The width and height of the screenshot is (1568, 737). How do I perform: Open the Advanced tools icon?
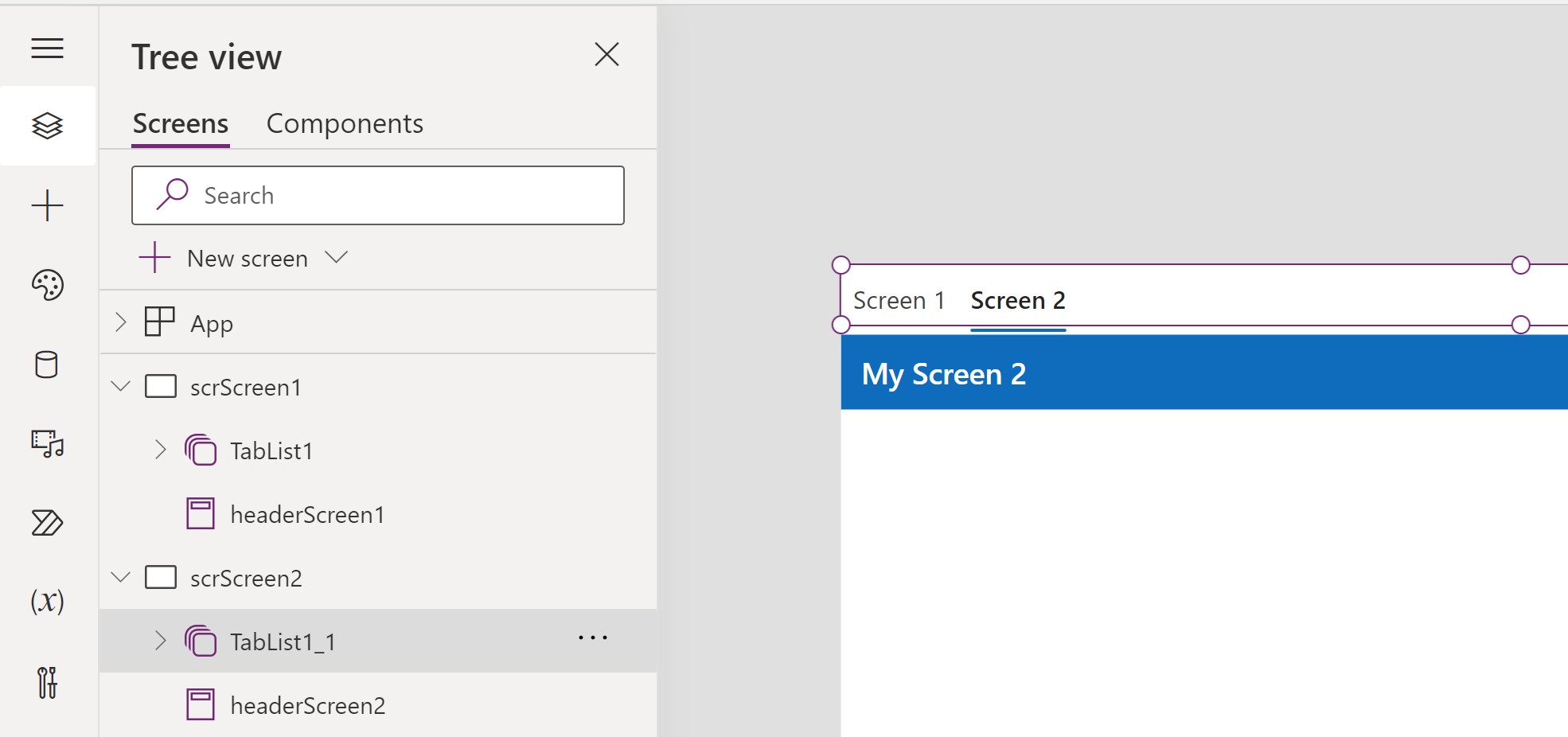pyautogui.click(x=48, y=682)
